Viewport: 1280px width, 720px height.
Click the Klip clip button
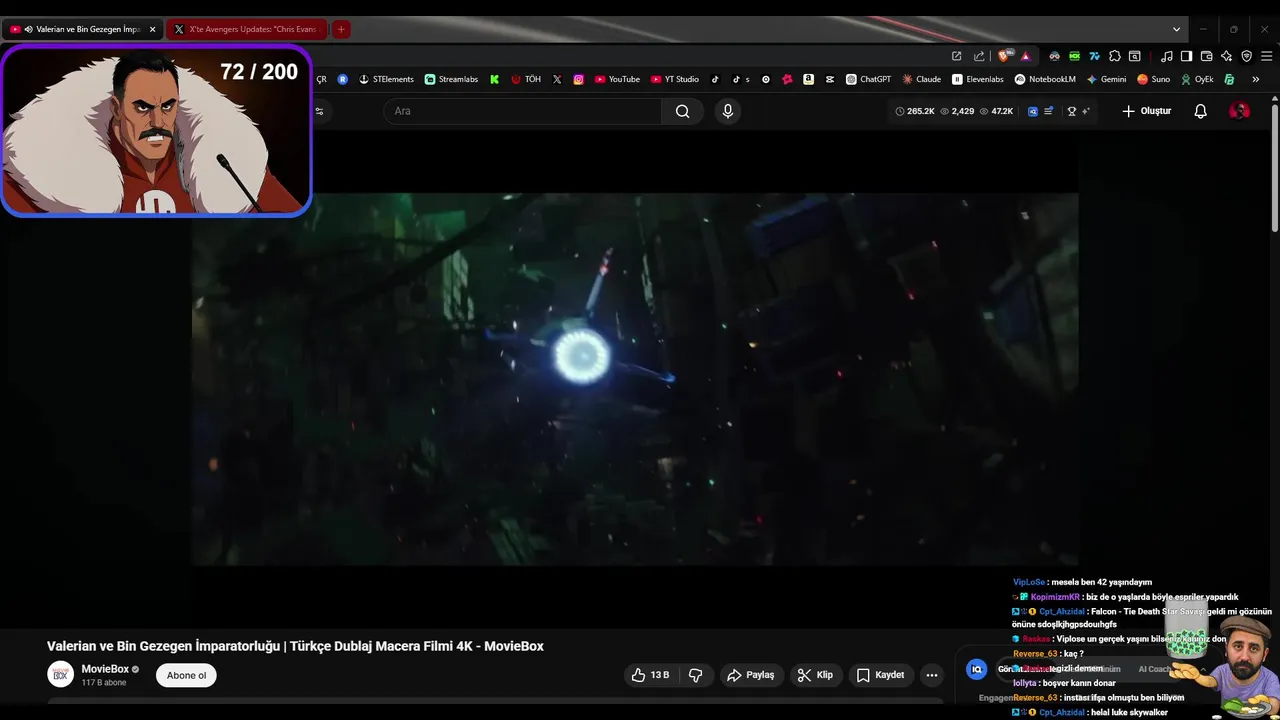tap(815, 675)
